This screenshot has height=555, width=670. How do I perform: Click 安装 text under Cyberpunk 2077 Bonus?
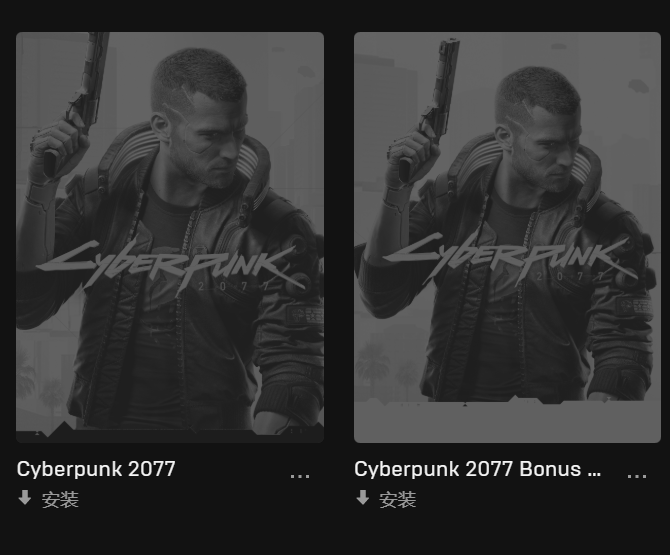coord(398,499)
